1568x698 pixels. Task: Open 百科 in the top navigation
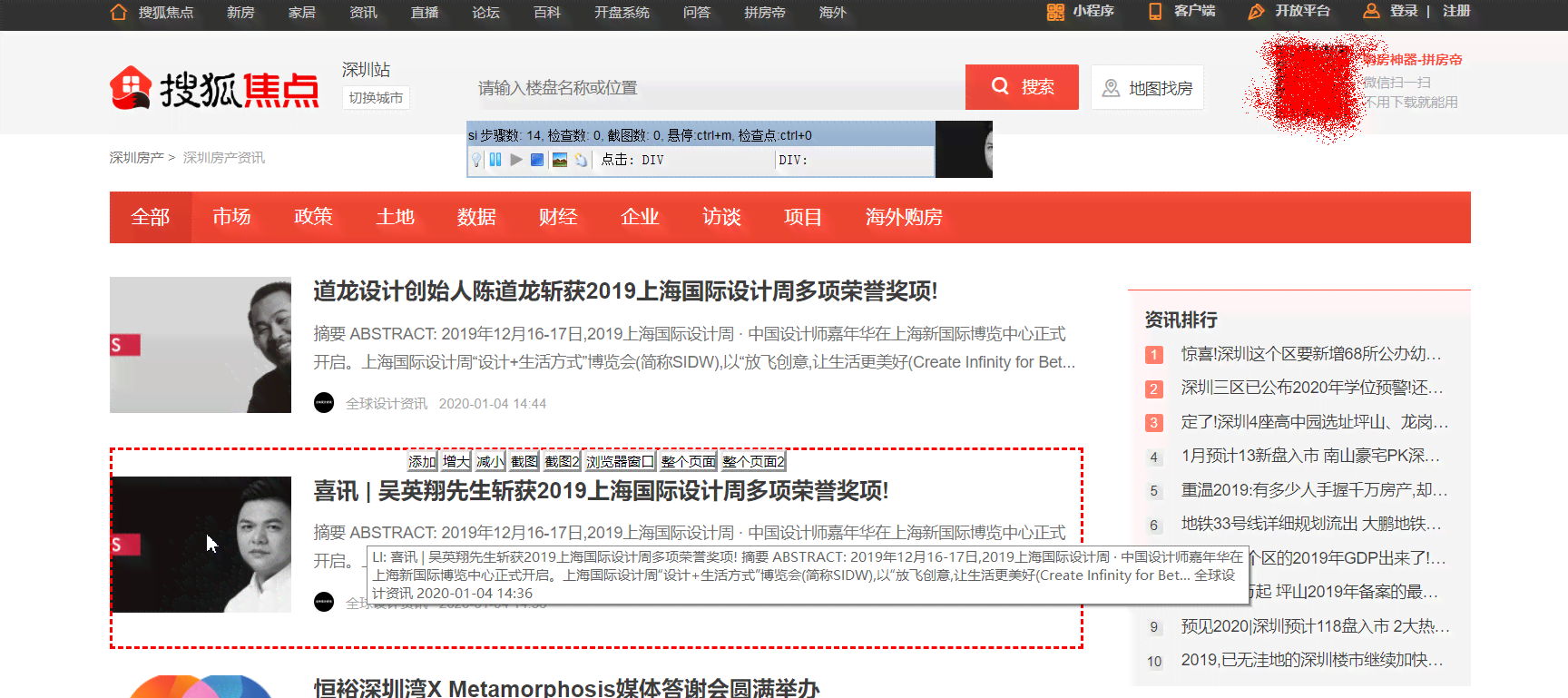click(547, 13)
